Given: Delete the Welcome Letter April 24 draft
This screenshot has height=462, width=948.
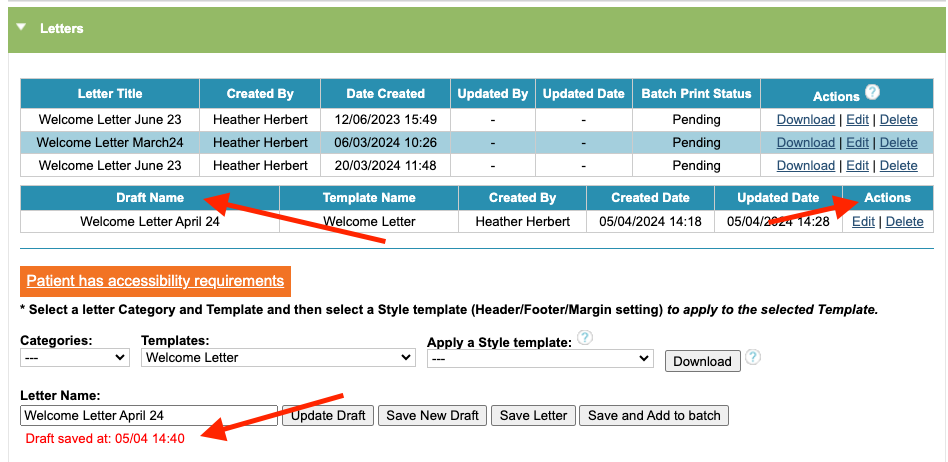Looking at the screenshot, I should (x=904, y=222).
